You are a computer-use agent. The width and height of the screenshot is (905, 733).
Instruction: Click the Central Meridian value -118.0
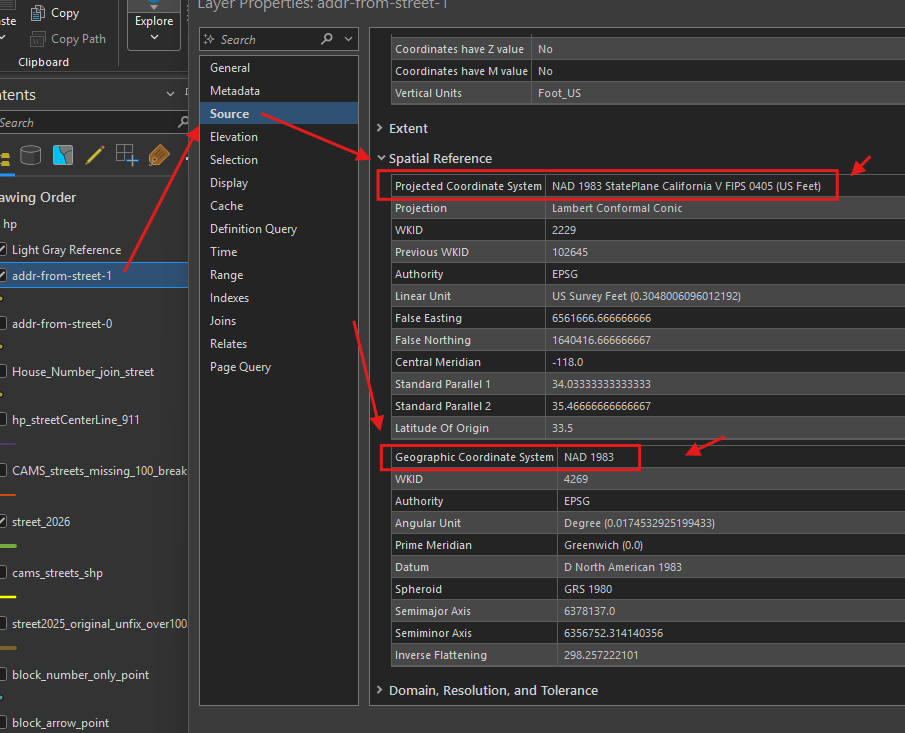(x=567, y=362)
